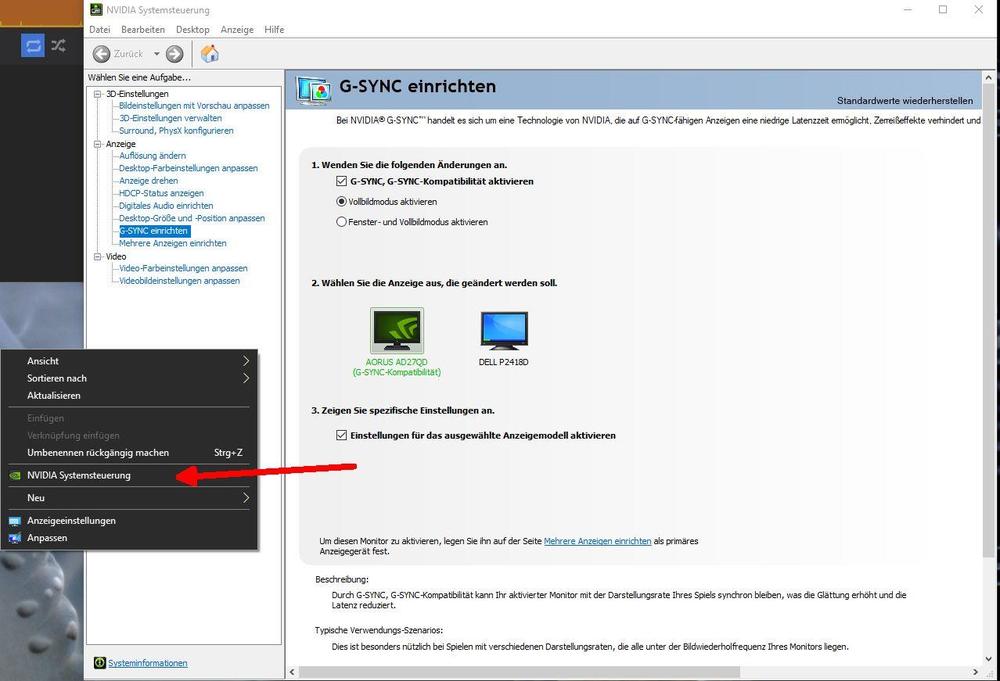Open the Anzeige menu in menu bar

pos(237,30)
